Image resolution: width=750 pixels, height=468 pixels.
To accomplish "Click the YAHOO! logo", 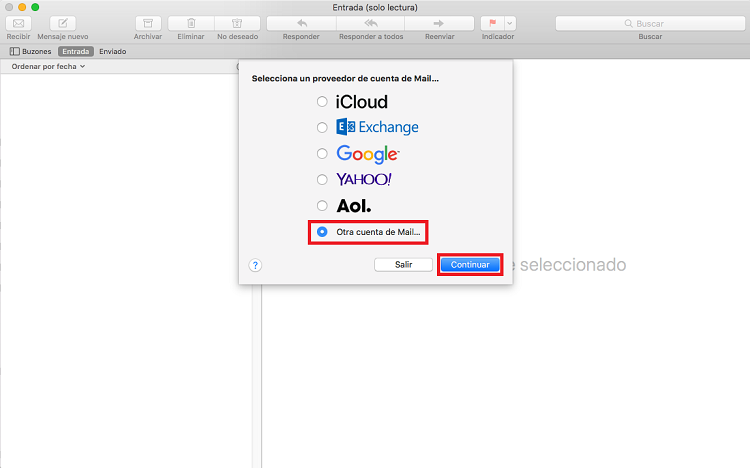I will pos(364,179).
